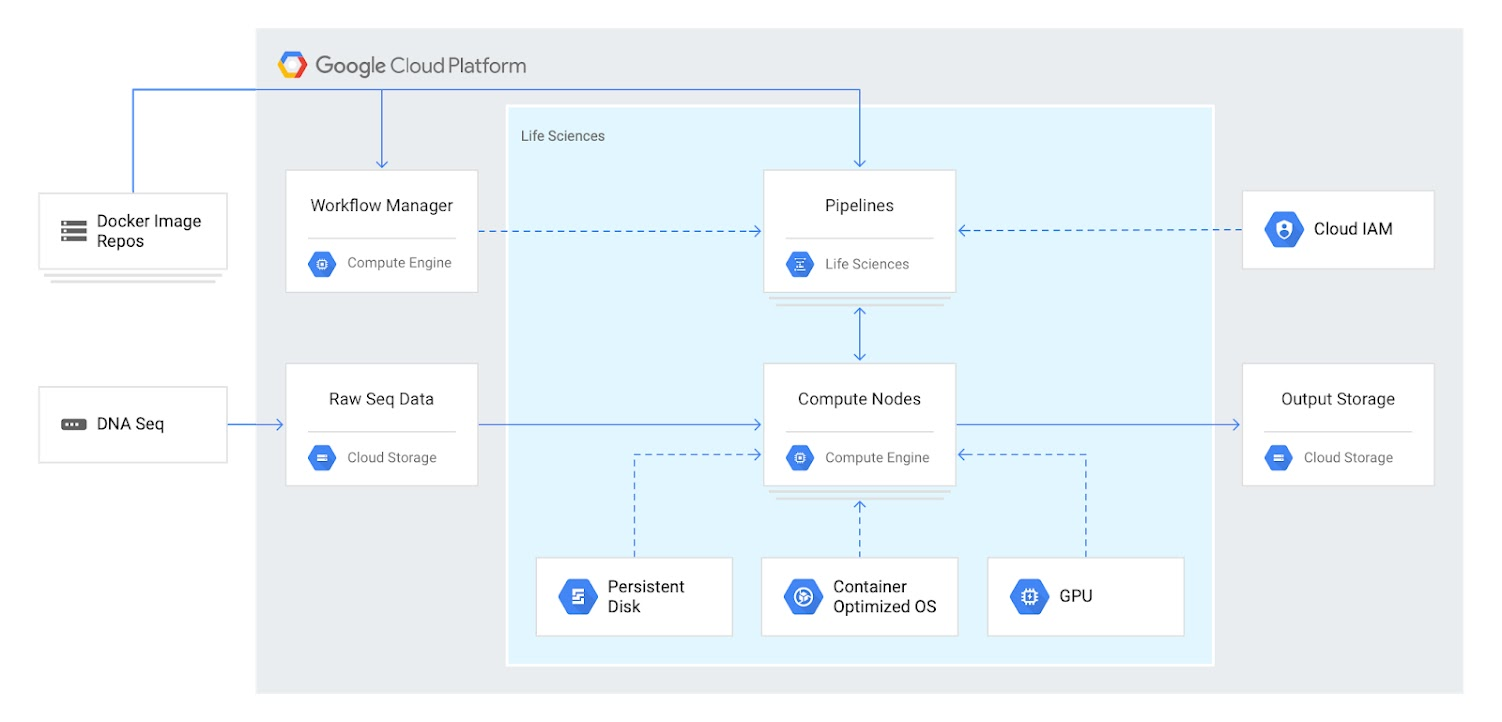Click the "Compute Nodes" heading

(x=859, y=399)
